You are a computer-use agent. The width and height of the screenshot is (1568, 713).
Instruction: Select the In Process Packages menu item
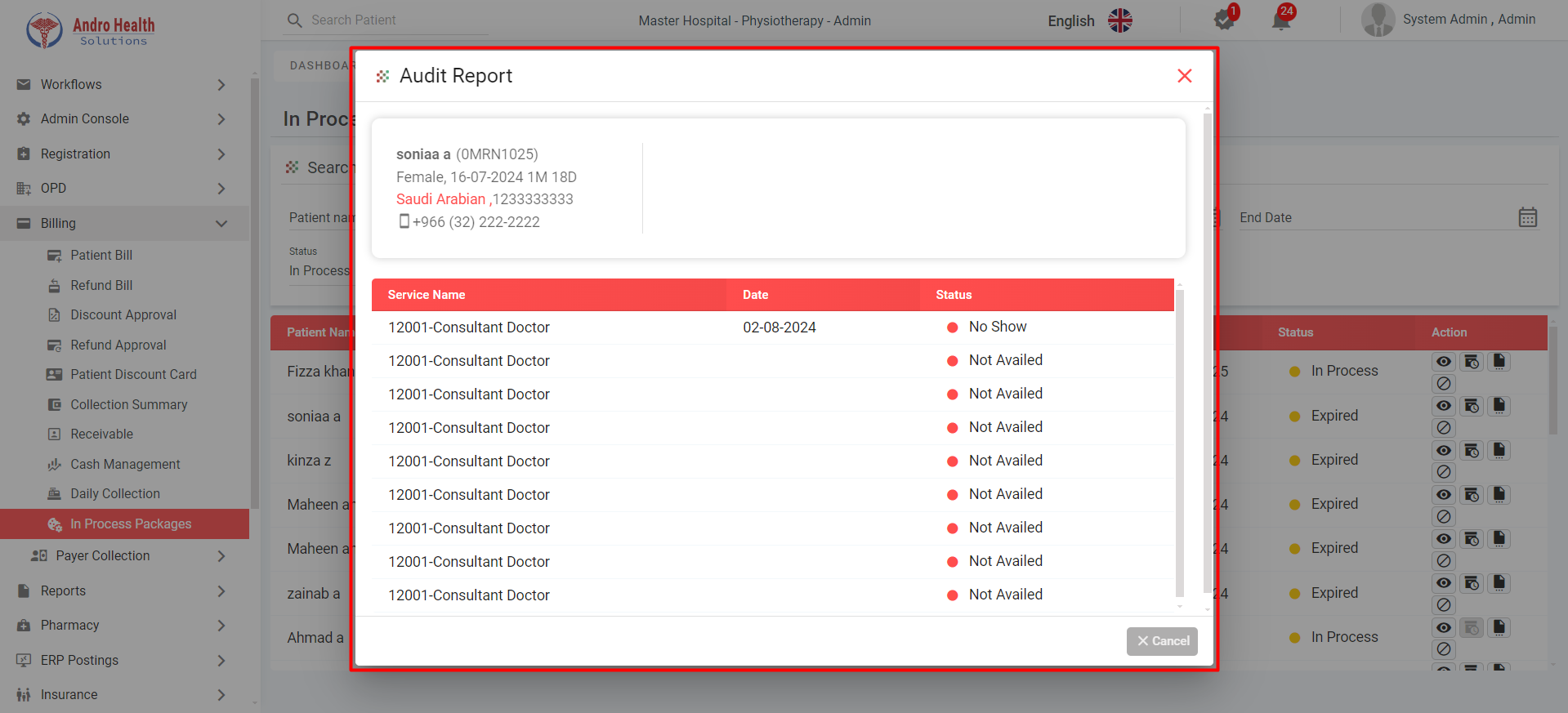(x=131, y=524)
